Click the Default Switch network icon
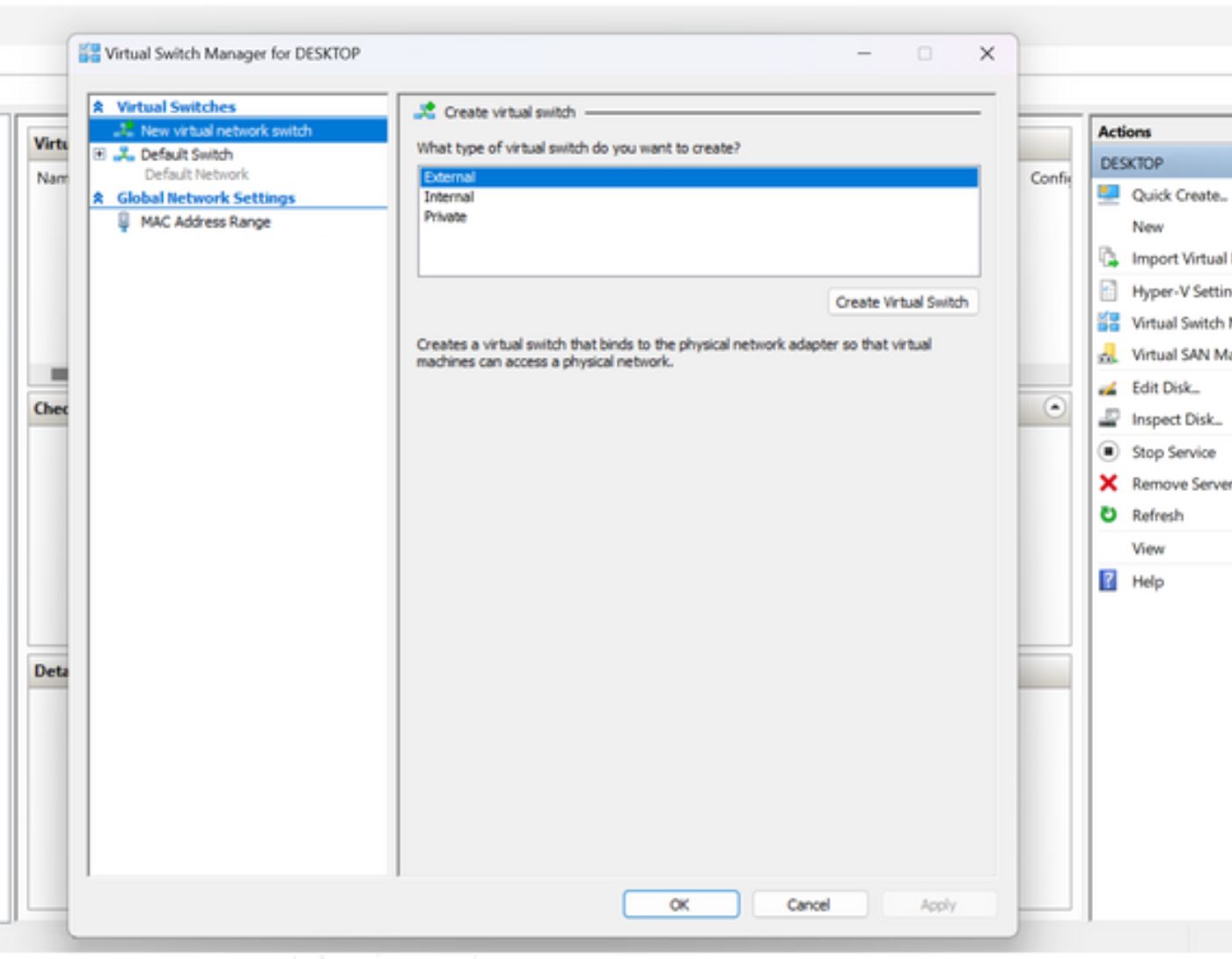The image size is (1232, 959). (x=124, y=155)
